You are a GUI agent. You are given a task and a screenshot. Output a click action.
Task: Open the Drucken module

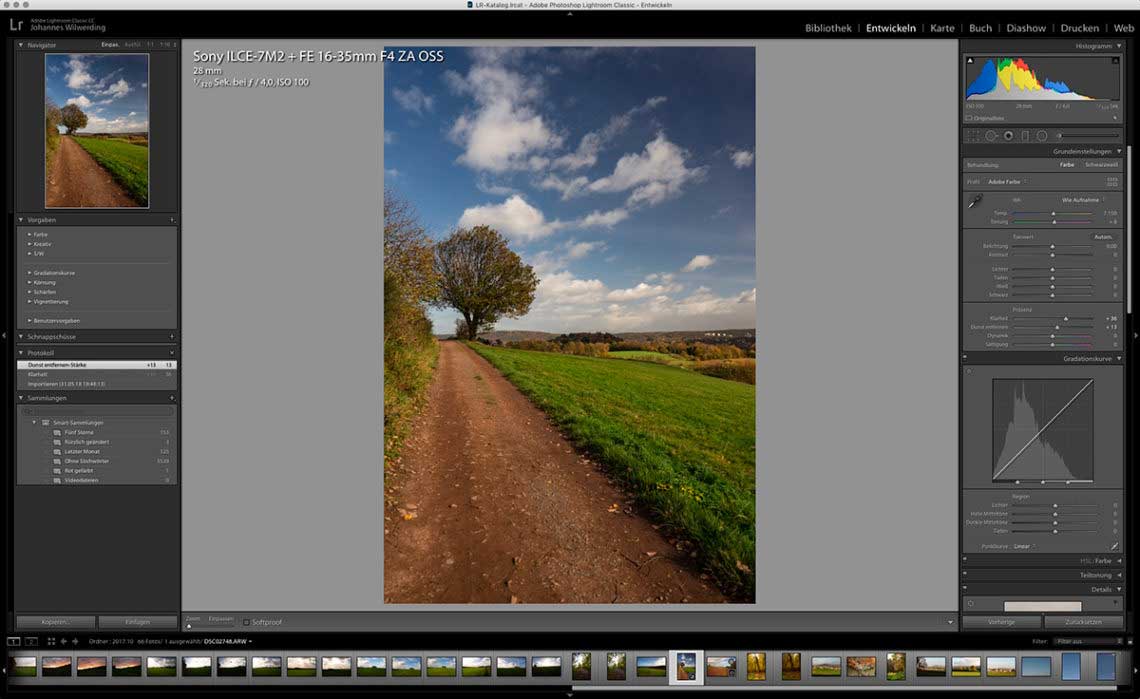click(x=1080, y=28)
